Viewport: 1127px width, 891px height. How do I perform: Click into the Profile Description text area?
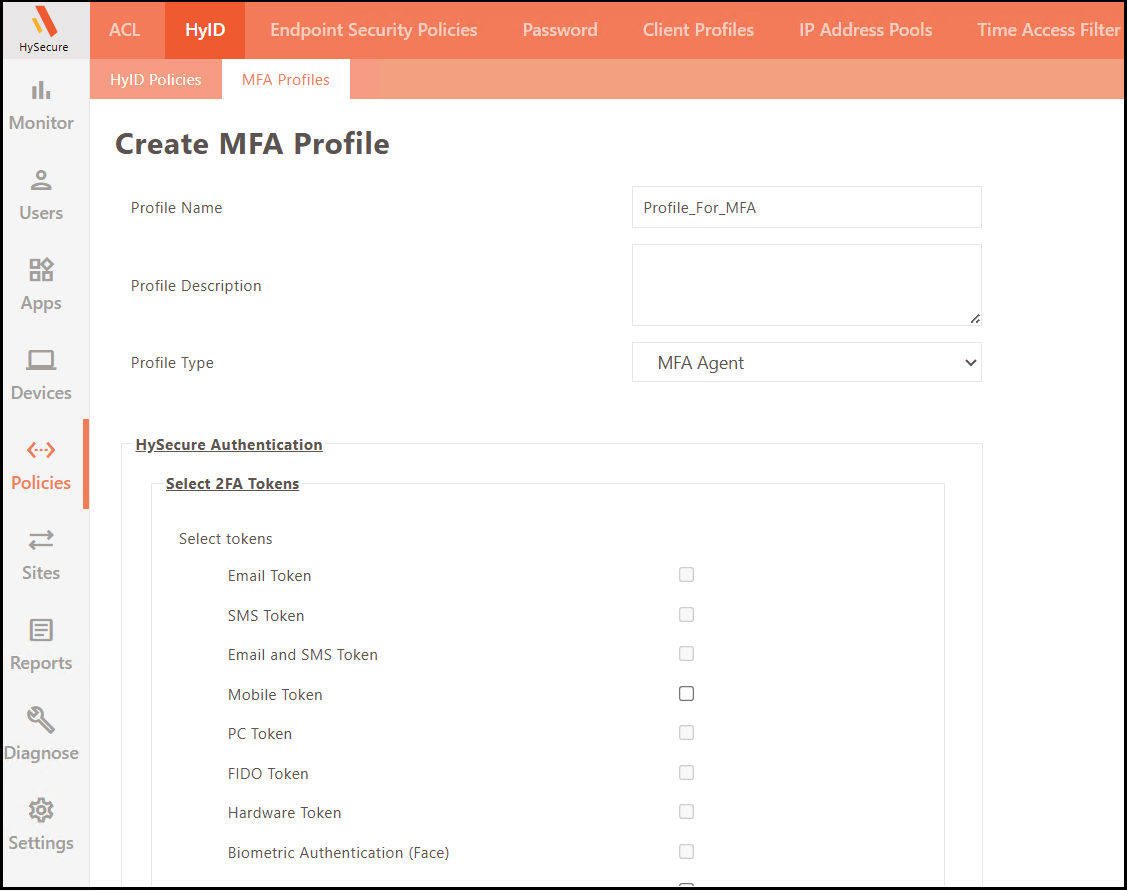point(806,285)
